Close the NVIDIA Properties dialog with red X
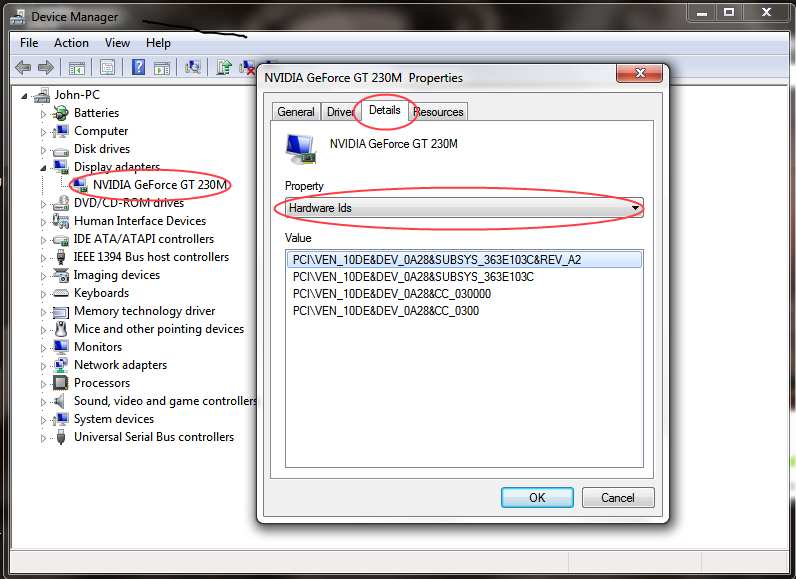The width and height of the screenshot is (796, 579). pyautogui.click(x=640, y=74)
